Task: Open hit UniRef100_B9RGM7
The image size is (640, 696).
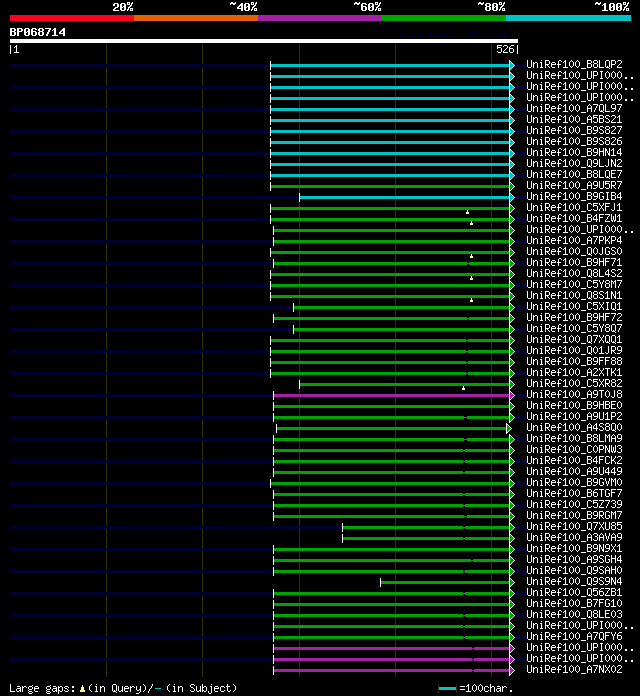Action: click(x=574, y=516)
